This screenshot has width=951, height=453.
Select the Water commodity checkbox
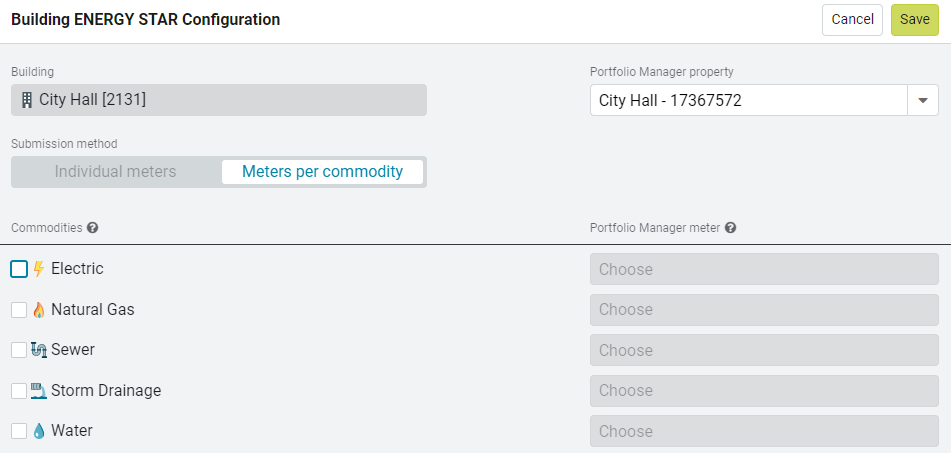tap(19, 431)
